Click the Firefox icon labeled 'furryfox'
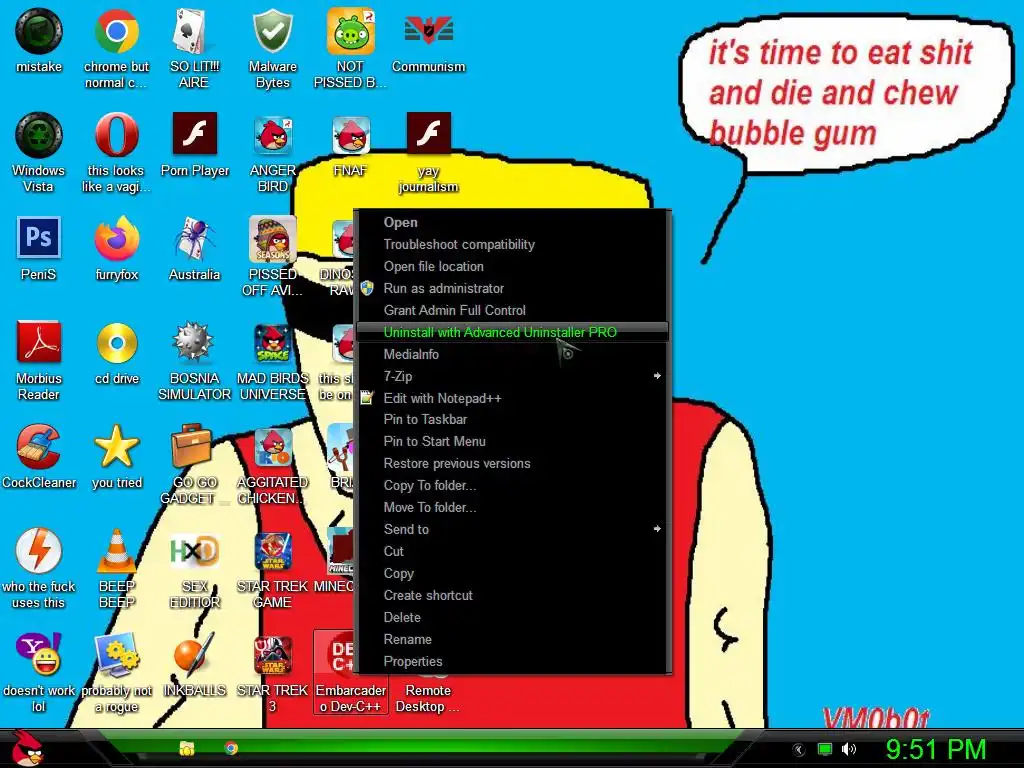 click(116, 238)
